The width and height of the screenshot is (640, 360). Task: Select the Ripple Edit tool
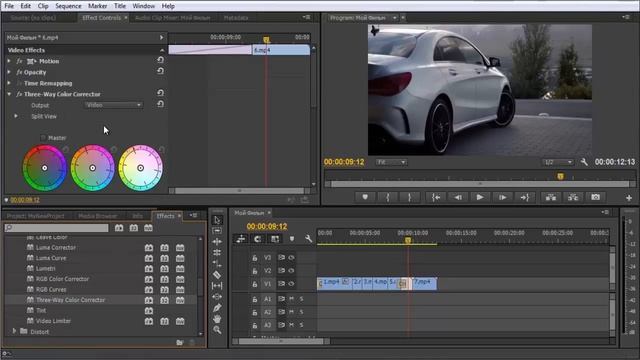[217, 242]
